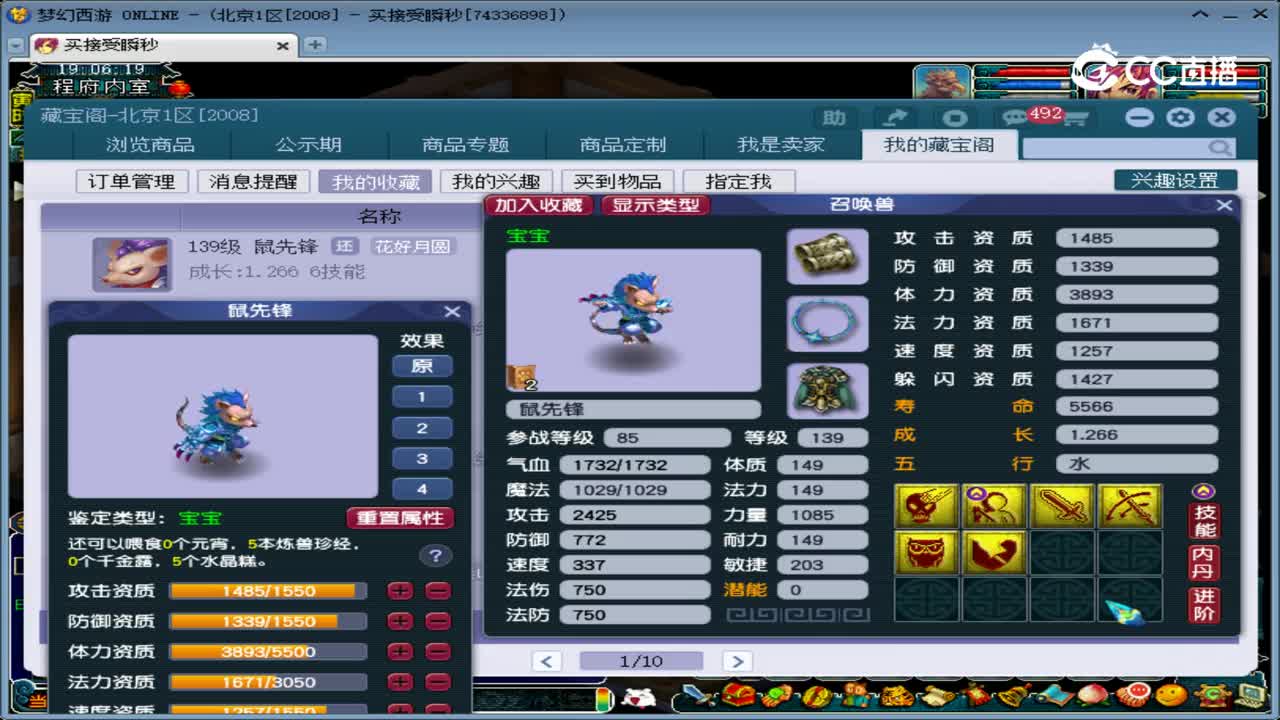Click the blue ring collar equipment slot

pos(827,323)
